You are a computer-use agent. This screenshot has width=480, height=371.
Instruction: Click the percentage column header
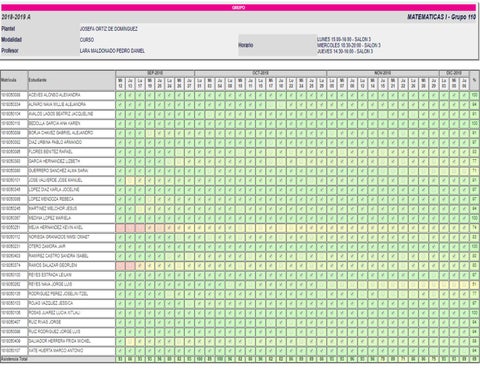474,80
